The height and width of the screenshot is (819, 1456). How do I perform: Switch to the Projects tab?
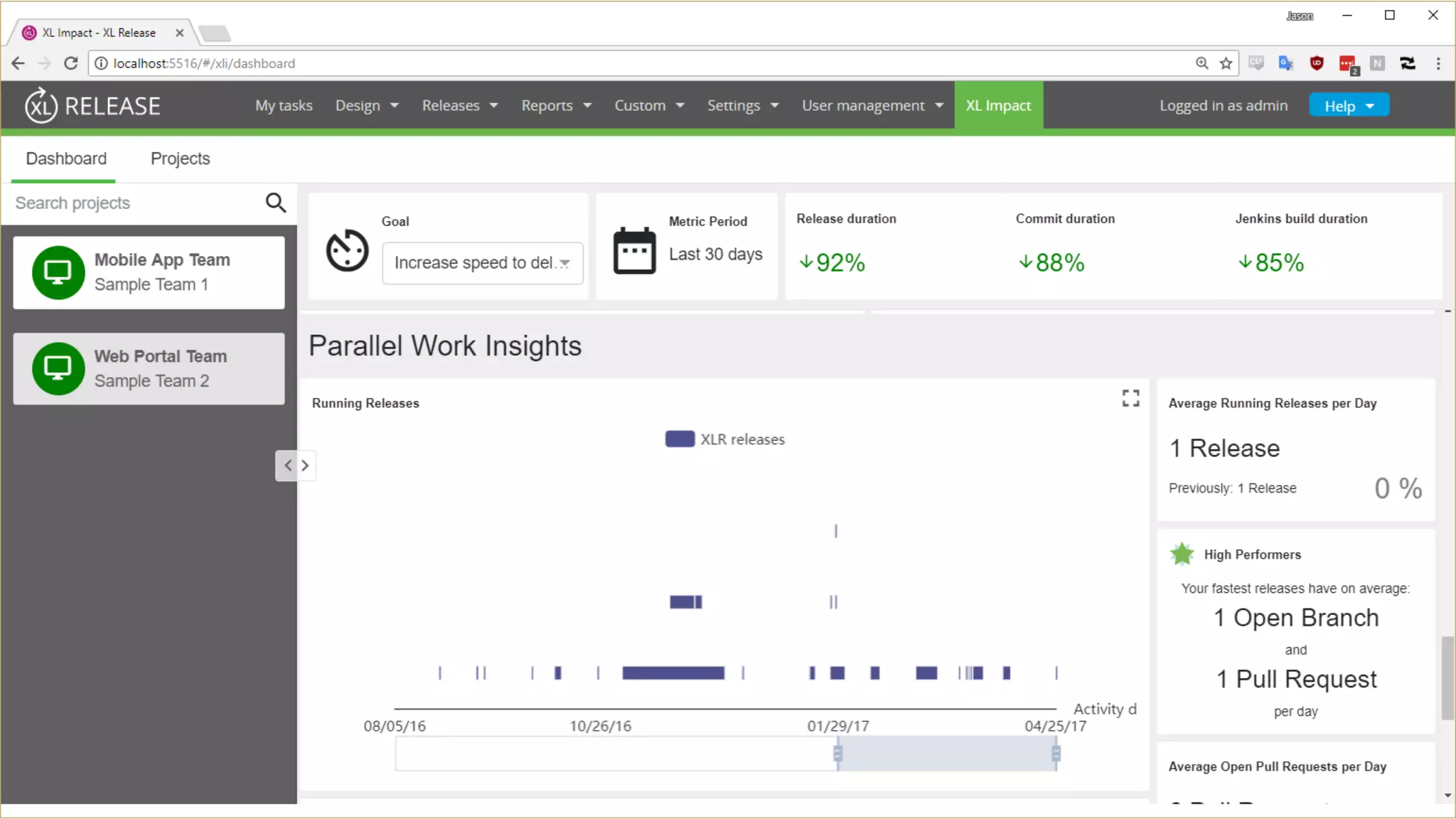[180, 159]
